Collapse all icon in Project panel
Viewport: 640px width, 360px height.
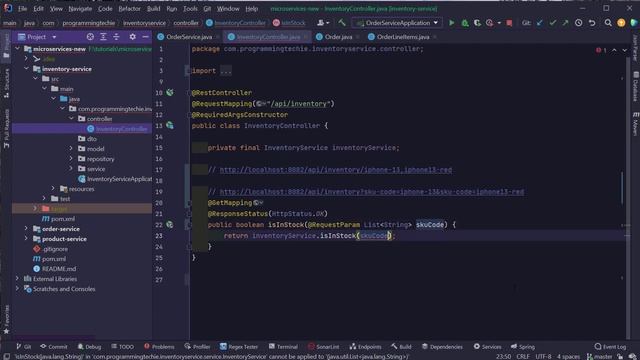coord(116,37)
